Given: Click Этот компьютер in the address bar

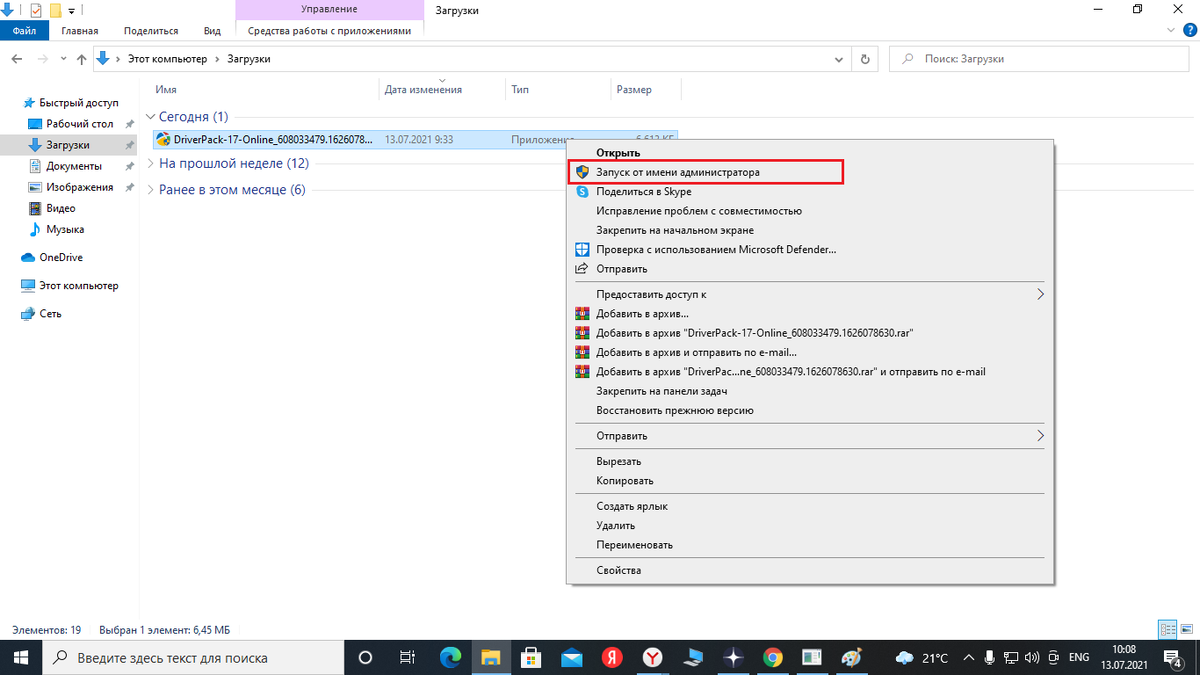Looking at the screenshot, I should pos(167,59).
